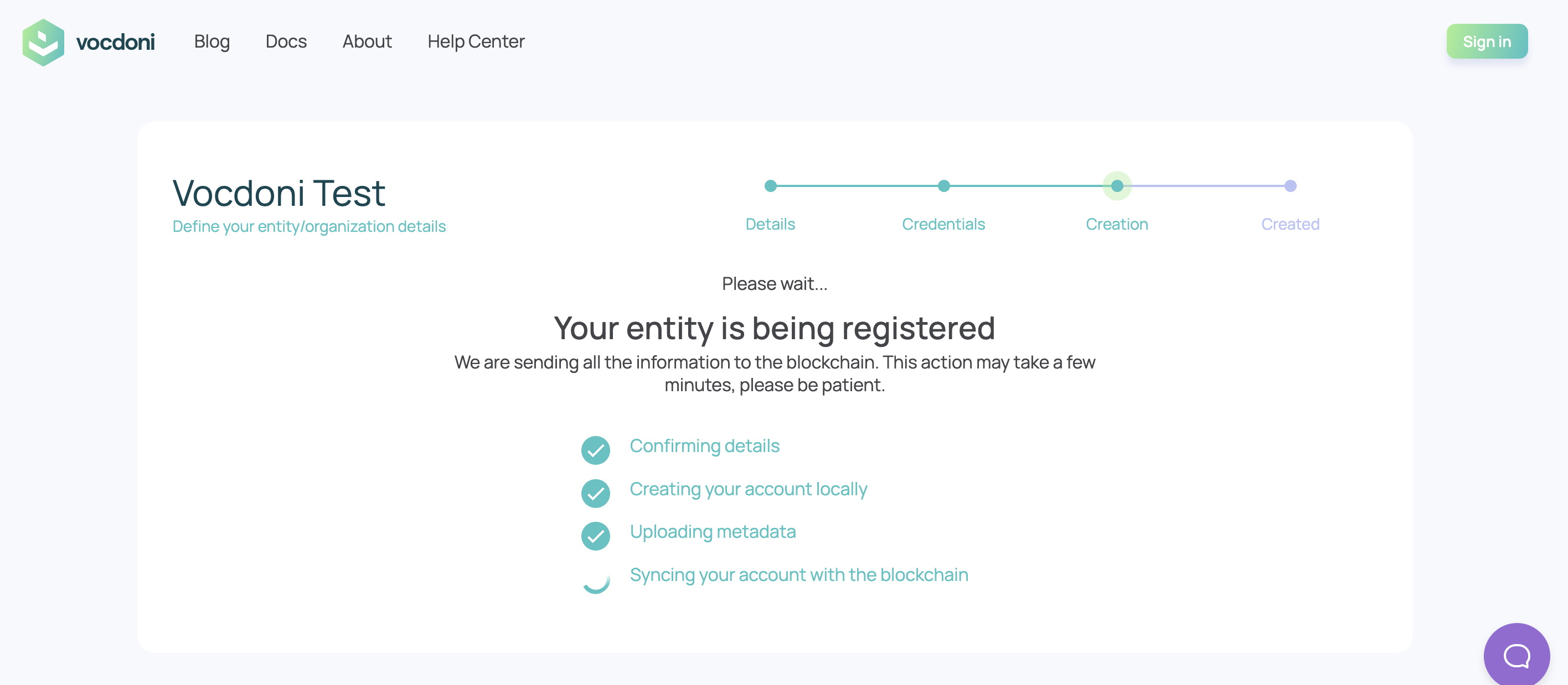Viewport: 1568px width, 685px height.
Task: Open the Blog menu item
Action: pos(212,41)
